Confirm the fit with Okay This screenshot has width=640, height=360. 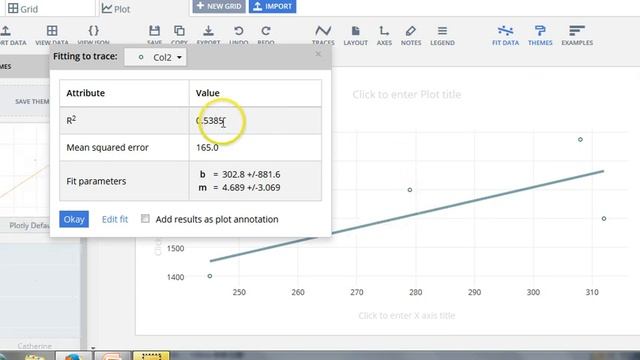(74, 219)
